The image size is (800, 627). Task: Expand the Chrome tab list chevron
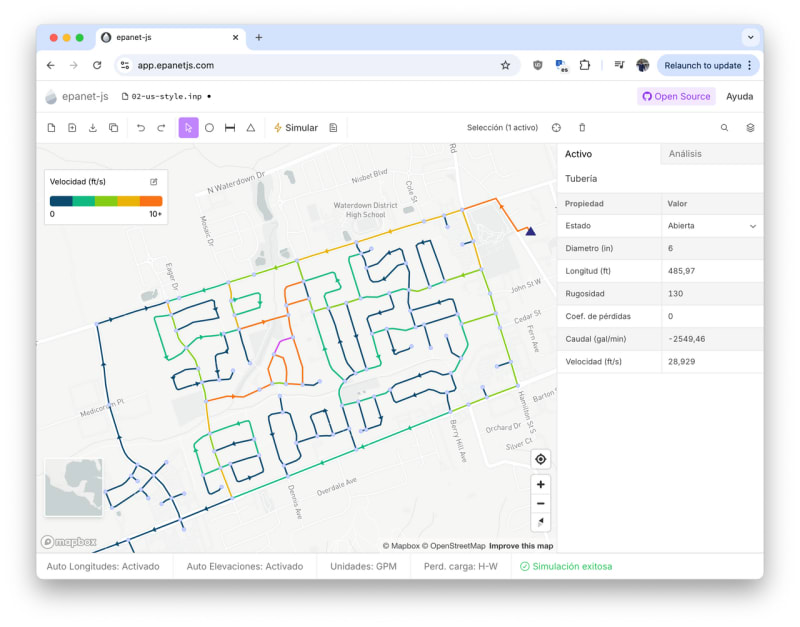(x=750, y=37)
